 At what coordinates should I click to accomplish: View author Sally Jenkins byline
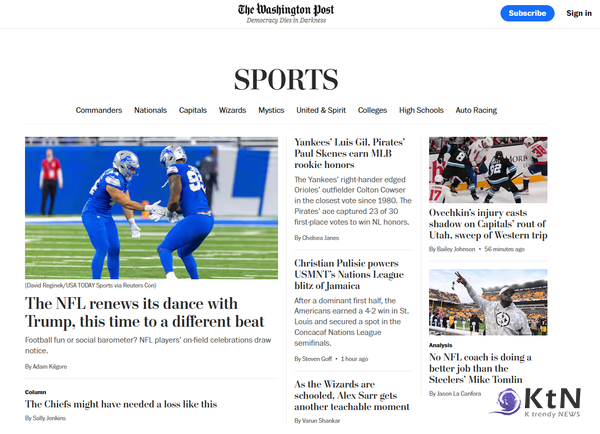(x=46, y=418)
